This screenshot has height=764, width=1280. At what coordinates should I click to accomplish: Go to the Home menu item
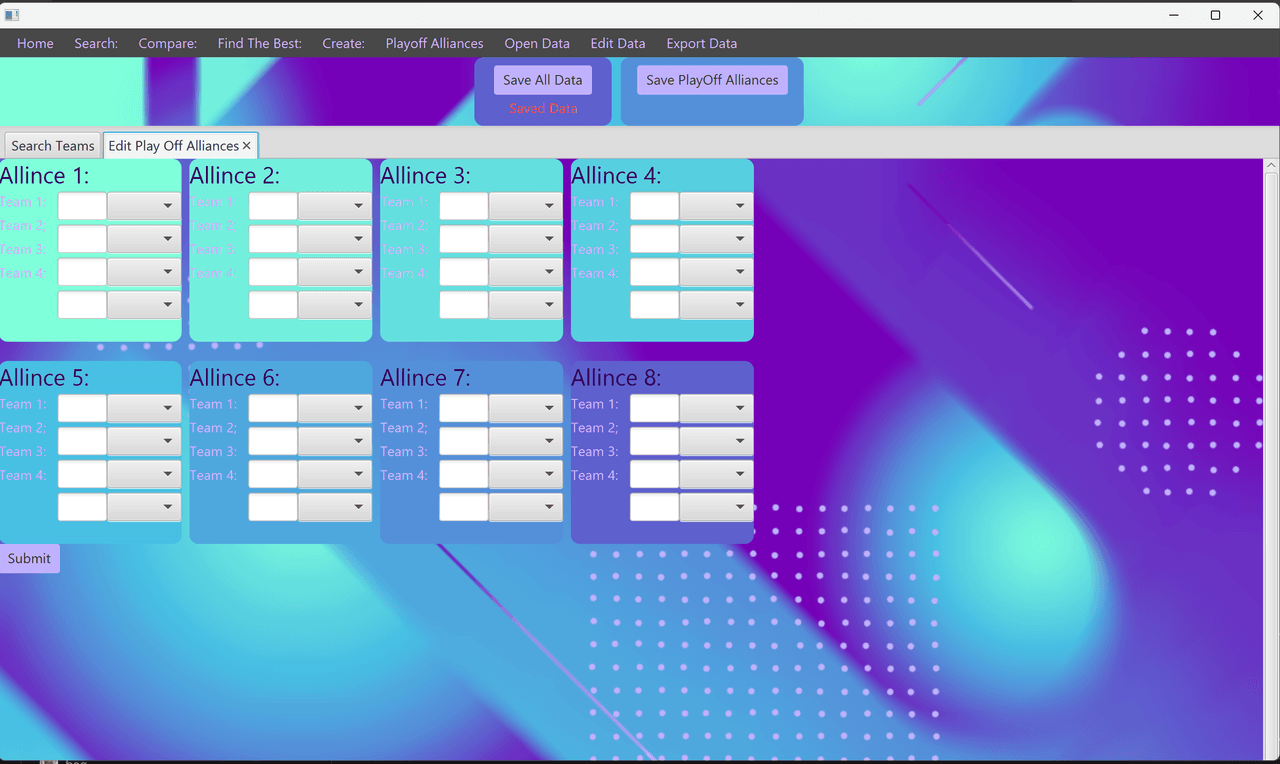click(x=35, y=44)
